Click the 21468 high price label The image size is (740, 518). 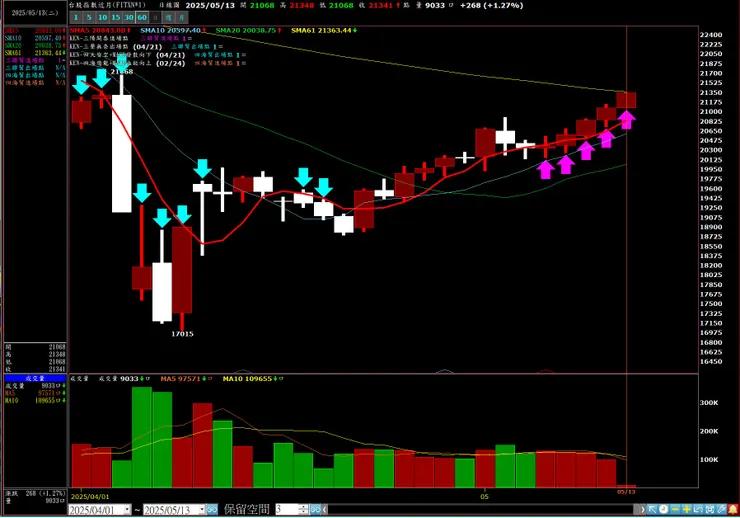pos(122,72)
